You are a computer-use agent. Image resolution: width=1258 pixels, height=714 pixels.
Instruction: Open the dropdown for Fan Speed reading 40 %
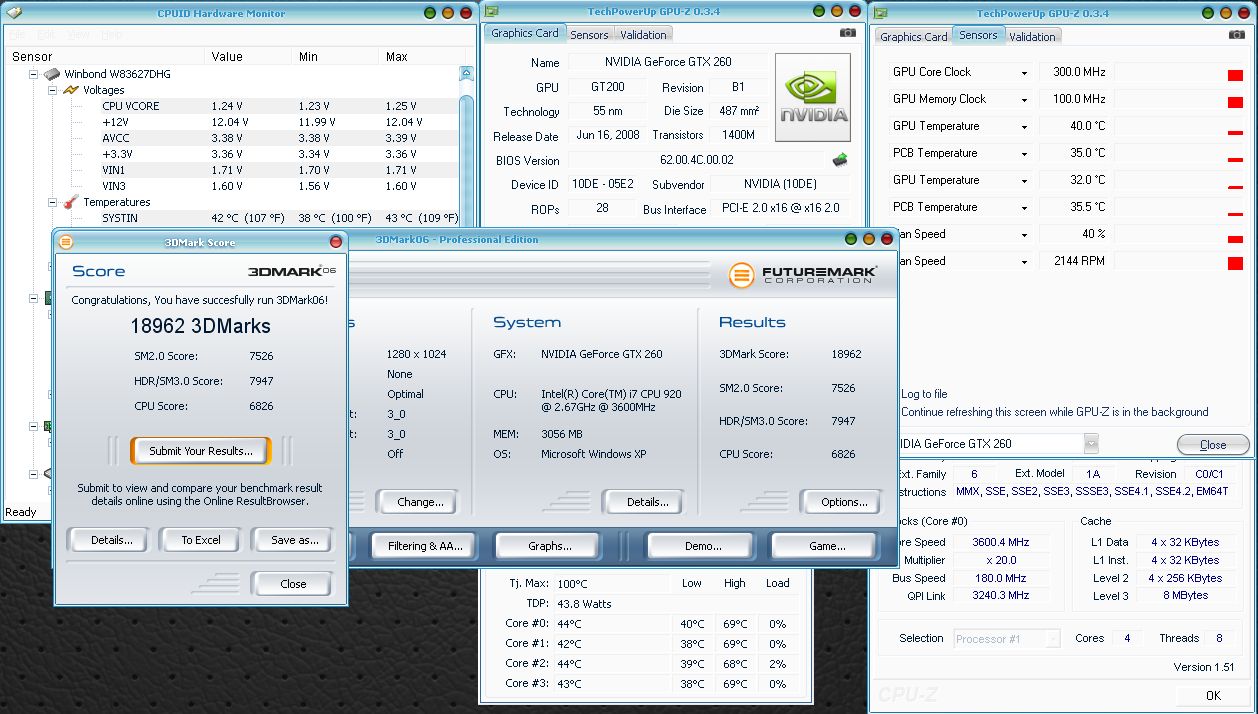[1024, 235]
